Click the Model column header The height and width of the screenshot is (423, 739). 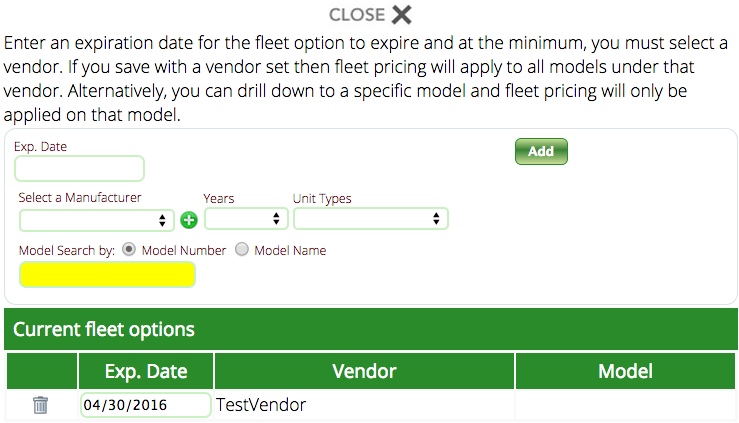[x=625, y=372]
